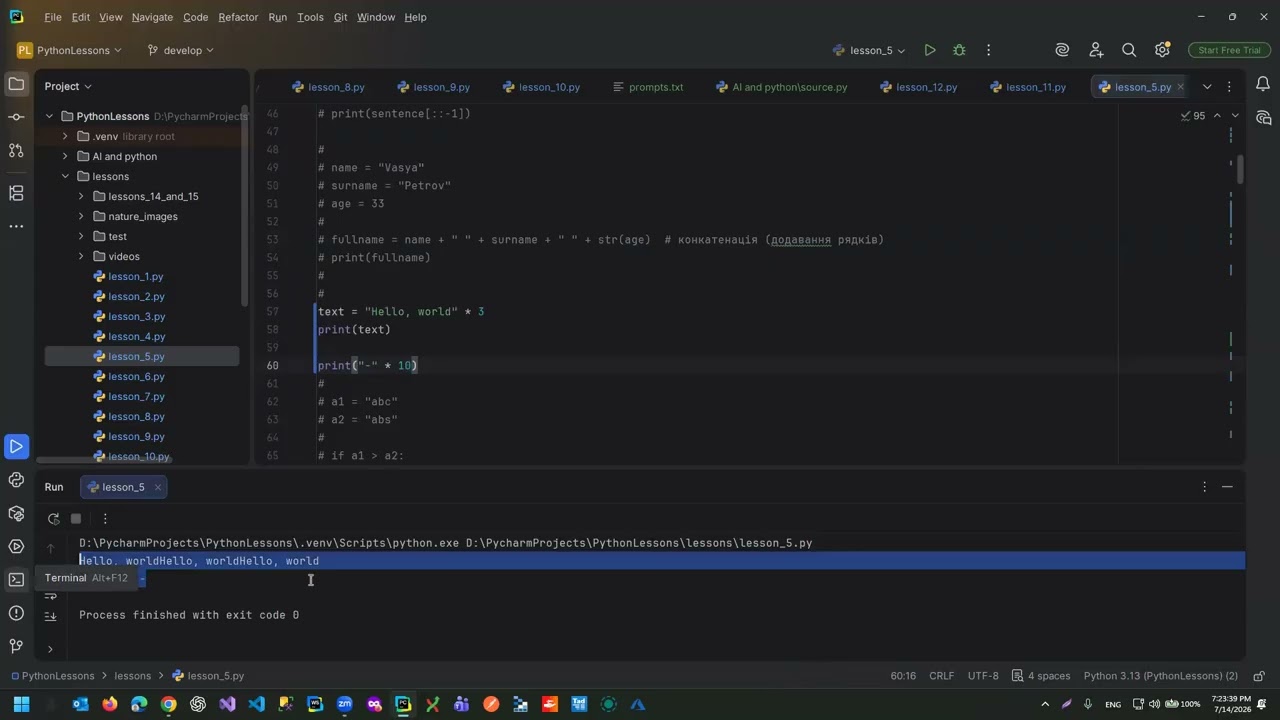This screenshot has height=720, width=1280.
Task: Open the Git menu
Action: (340, 17)
